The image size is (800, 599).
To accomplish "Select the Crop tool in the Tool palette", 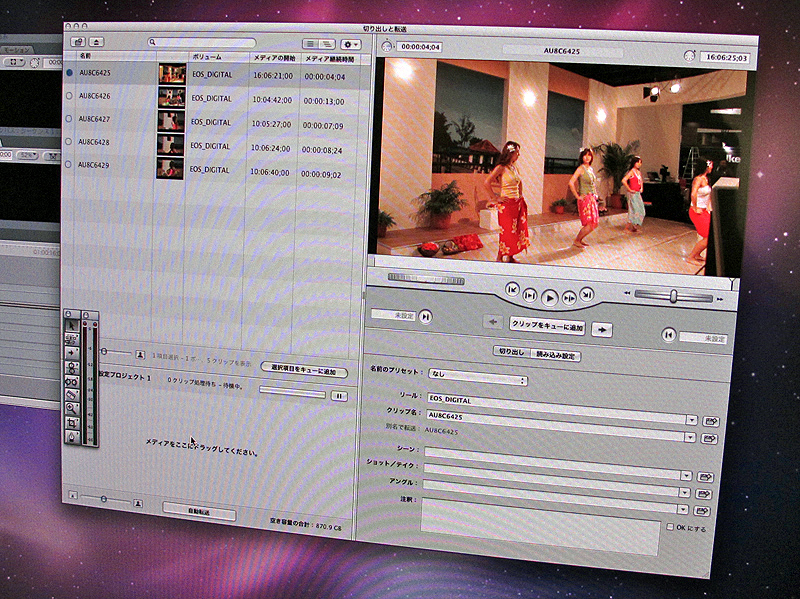I will pos(71,421).
